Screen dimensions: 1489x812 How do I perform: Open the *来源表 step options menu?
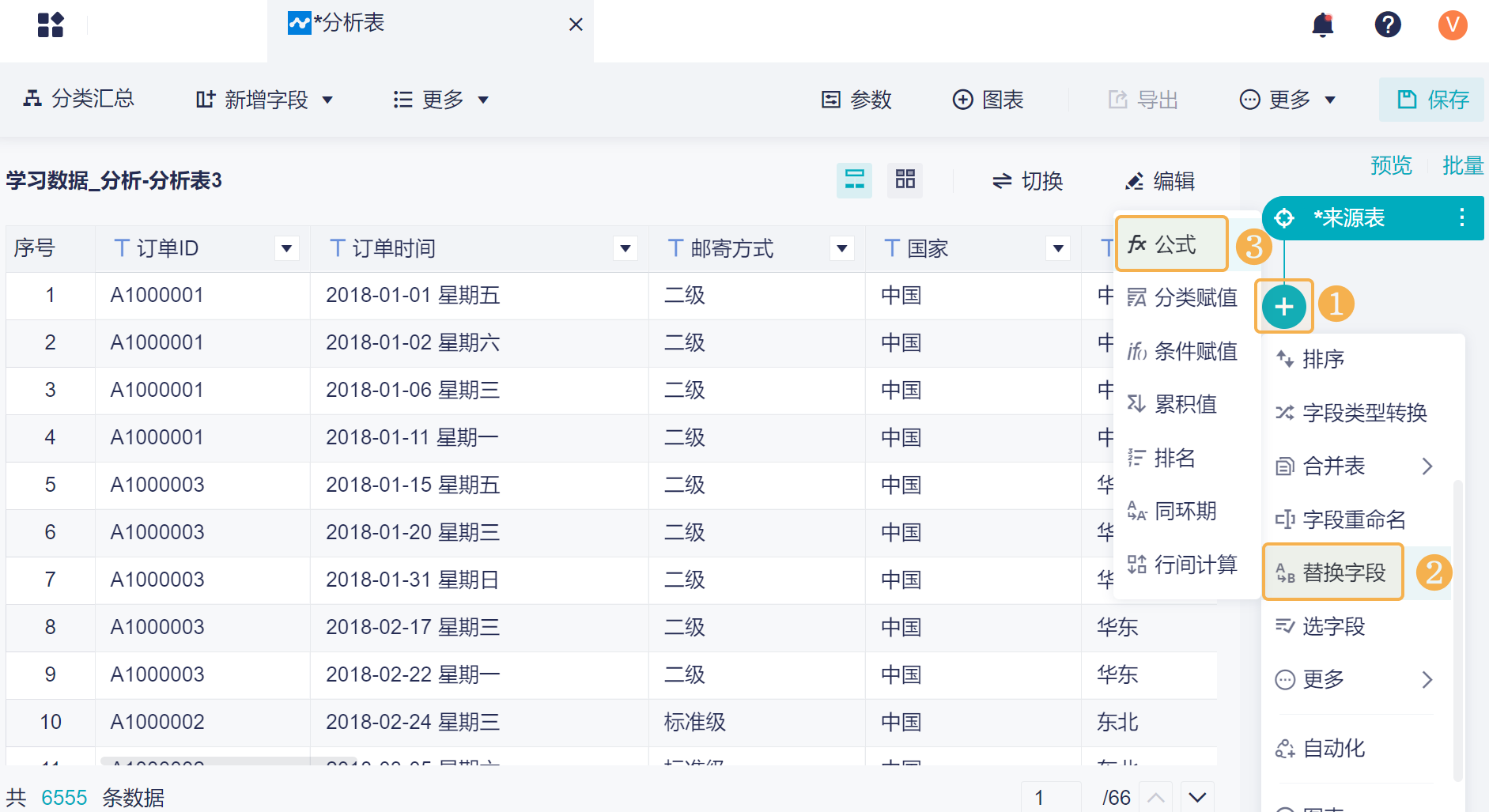(1461, 217)
